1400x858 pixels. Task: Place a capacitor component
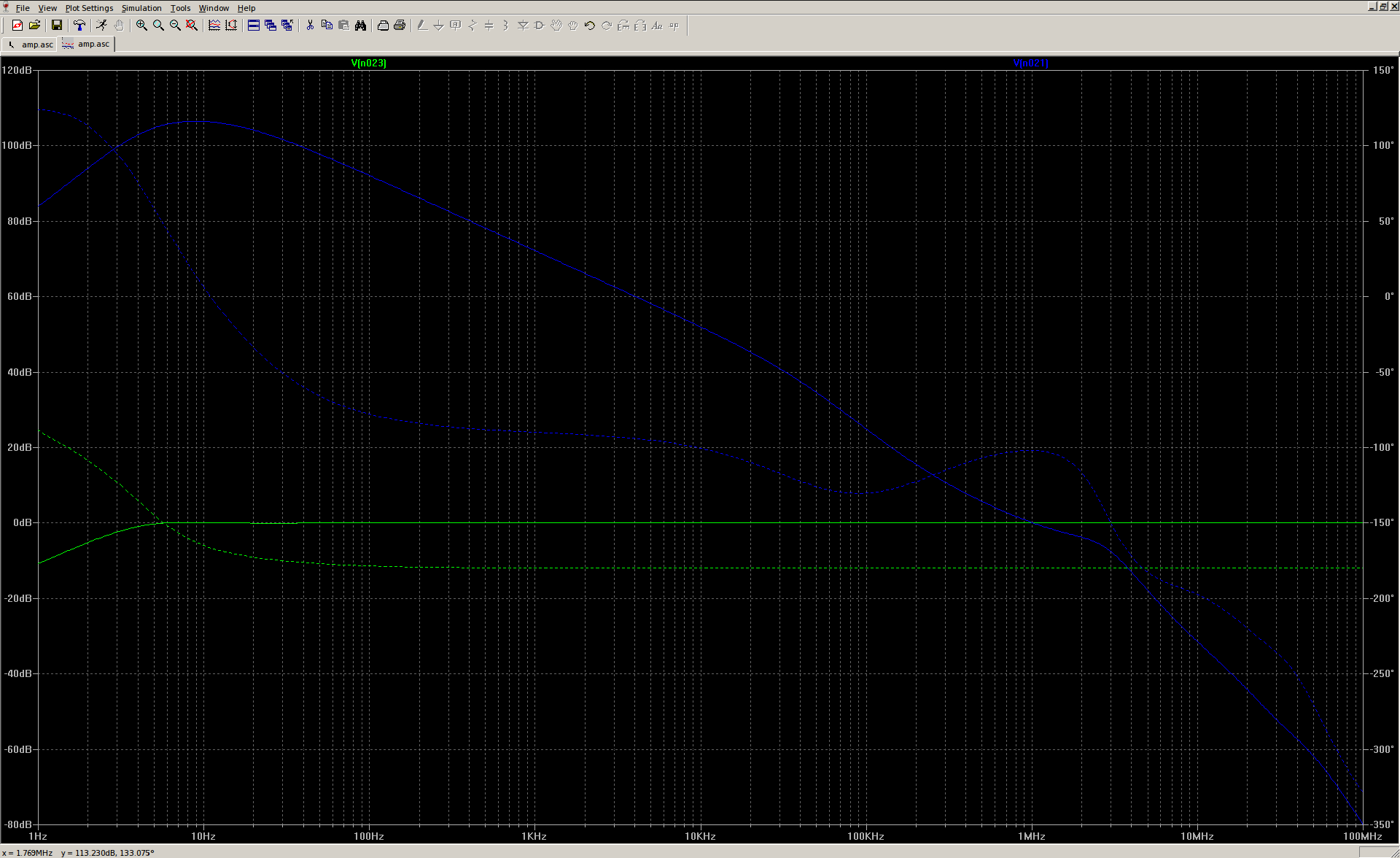coord(489,26)
